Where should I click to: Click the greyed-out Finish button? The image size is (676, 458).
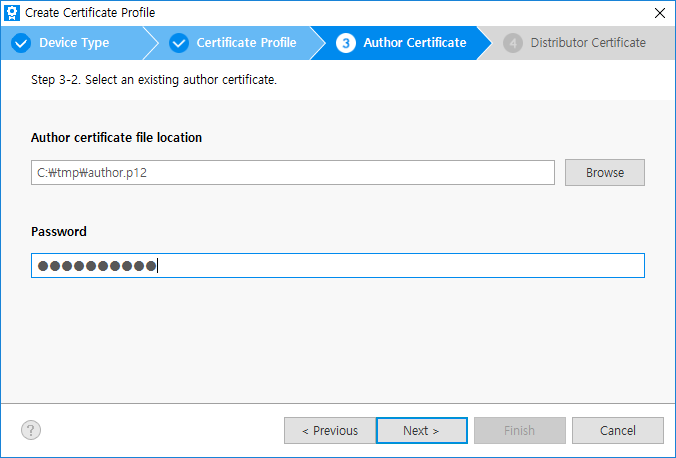[x=519, y=431]
